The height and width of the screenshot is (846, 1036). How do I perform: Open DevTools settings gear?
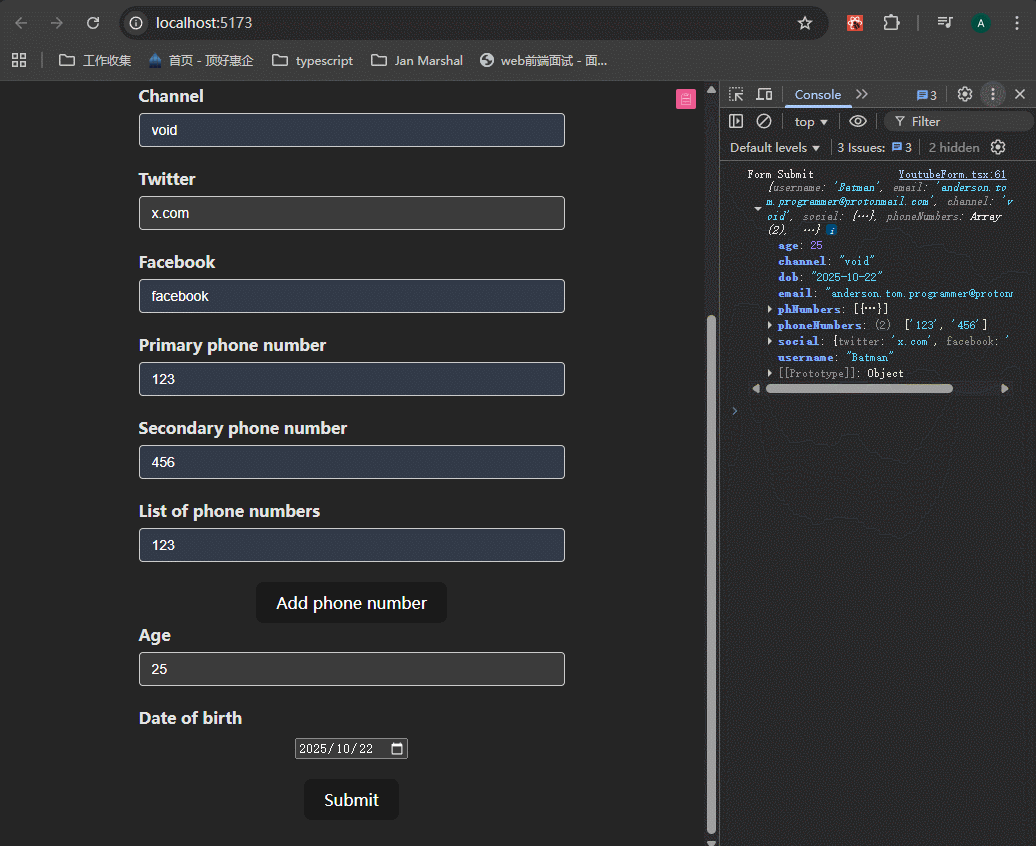(x=965, y=94)
